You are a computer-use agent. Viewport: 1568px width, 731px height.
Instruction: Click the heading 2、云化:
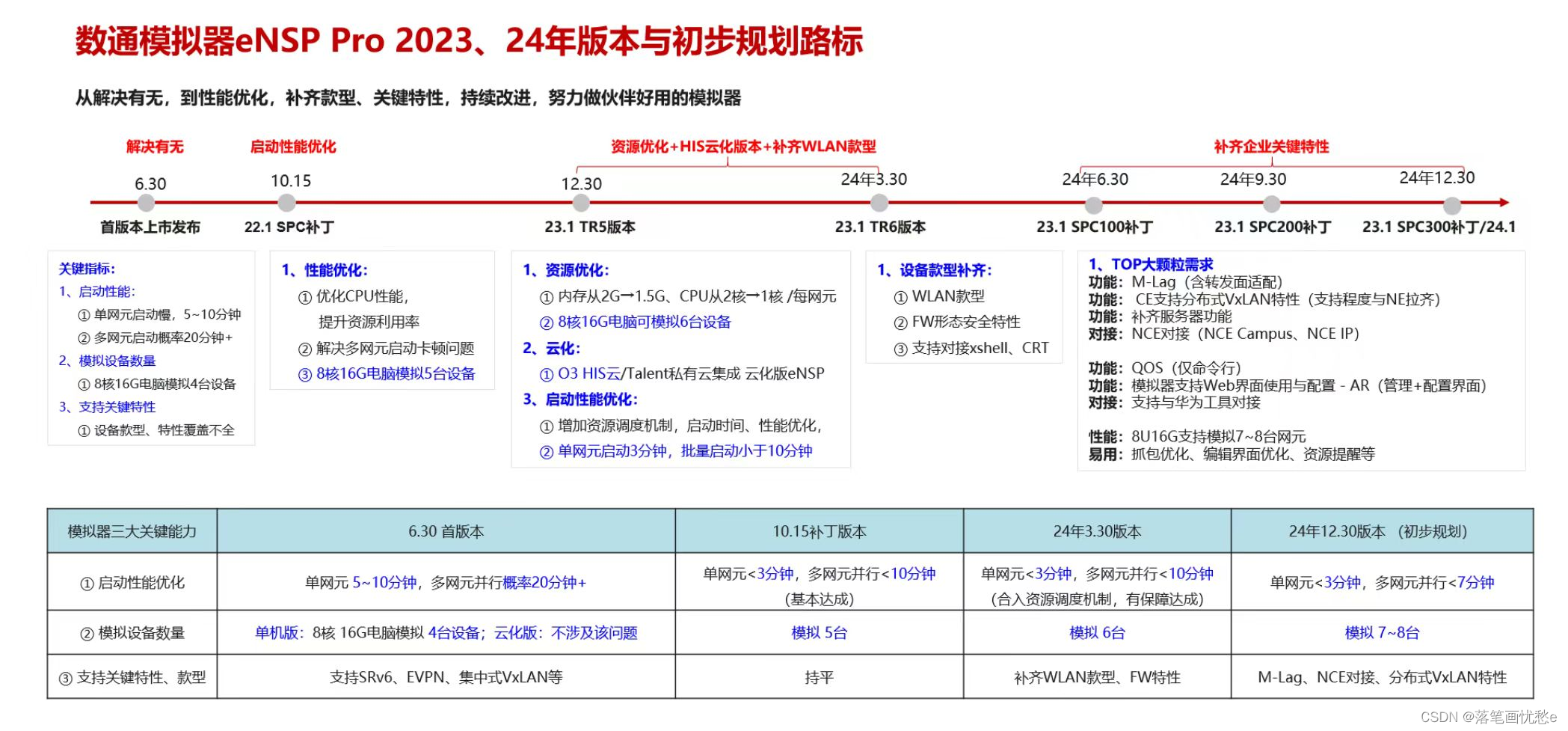tap(552, 349)
